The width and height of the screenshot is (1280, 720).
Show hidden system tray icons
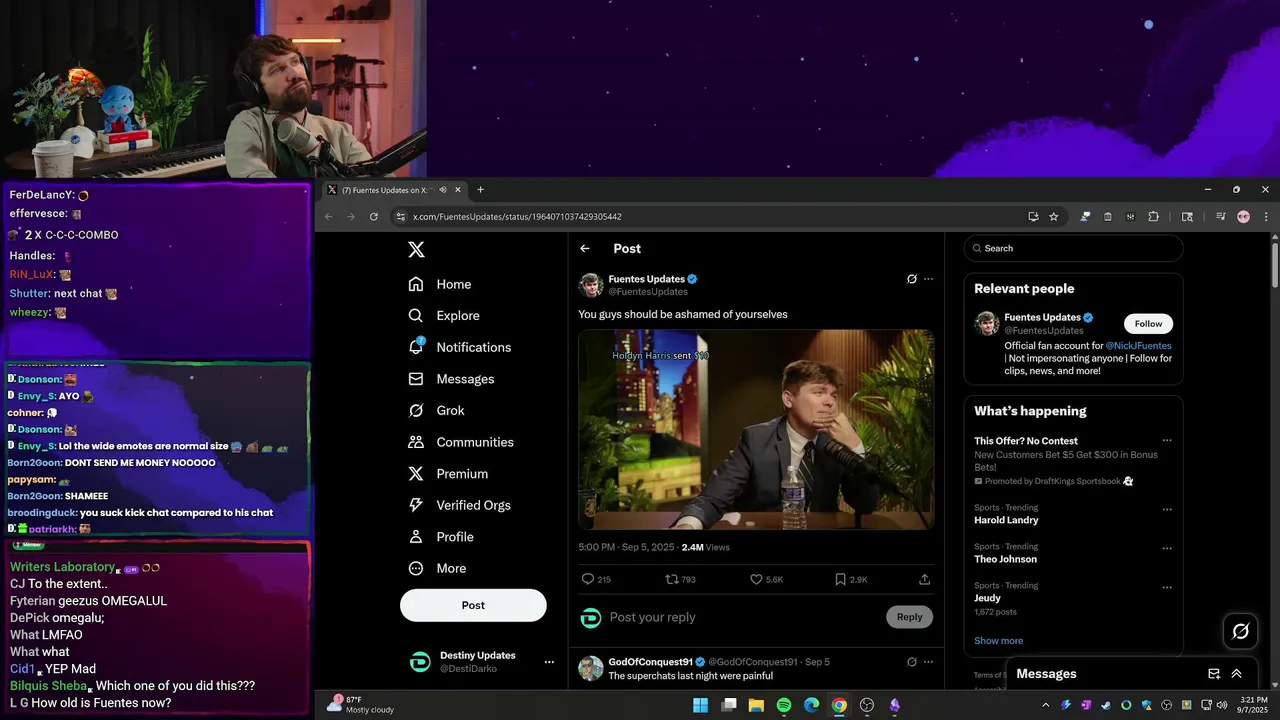tap(1046, 705)
